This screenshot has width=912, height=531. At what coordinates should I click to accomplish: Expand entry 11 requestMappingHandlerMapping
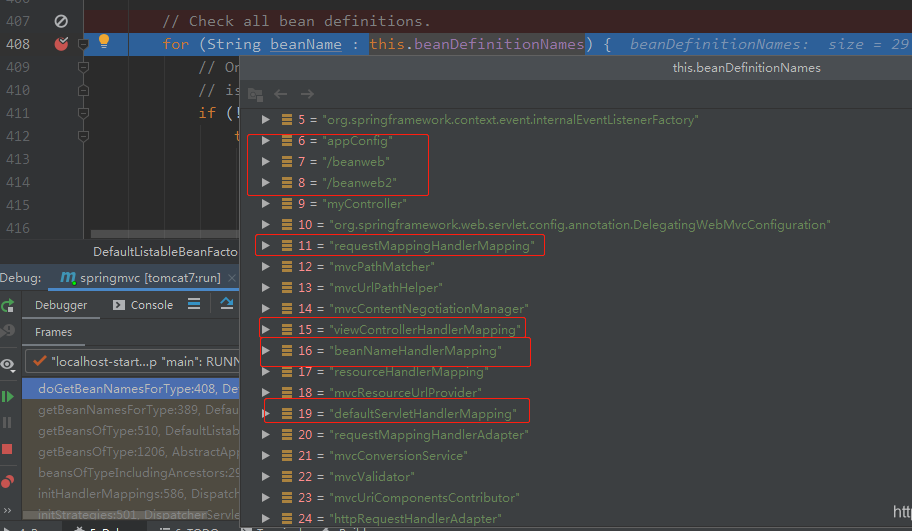[266, 245]
